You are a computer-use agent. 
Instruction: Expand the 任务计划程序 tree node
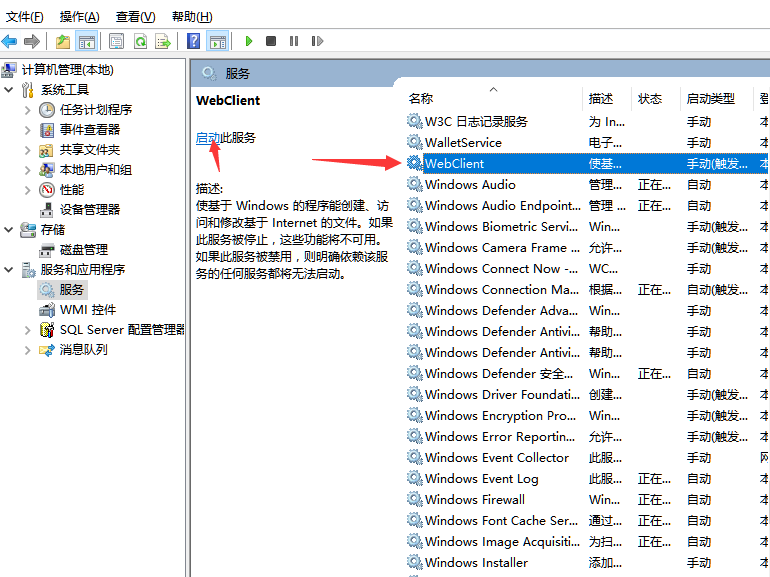28,110
